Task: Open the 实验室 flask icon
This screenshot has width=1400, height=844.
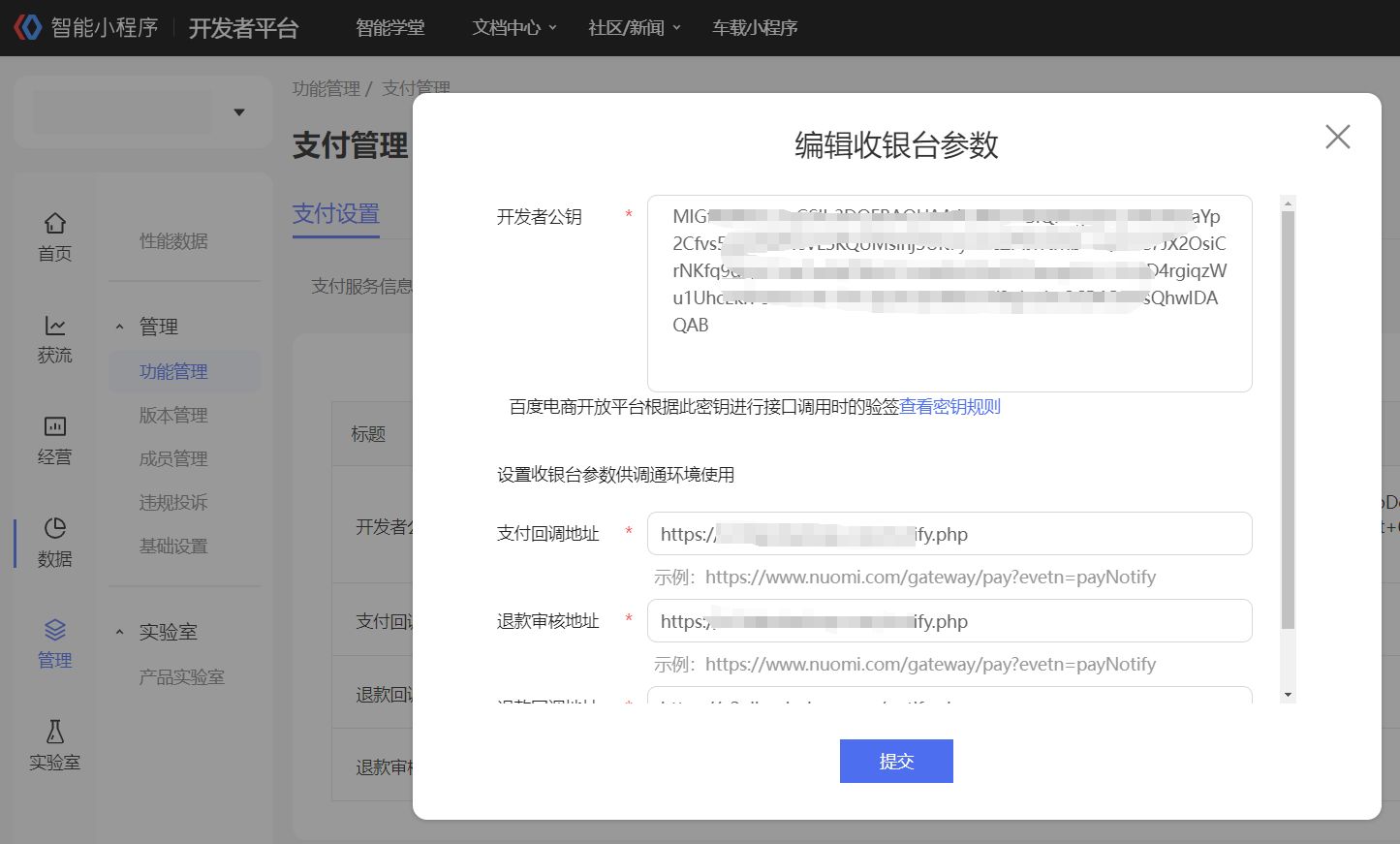Action: [x=55, y=732]
